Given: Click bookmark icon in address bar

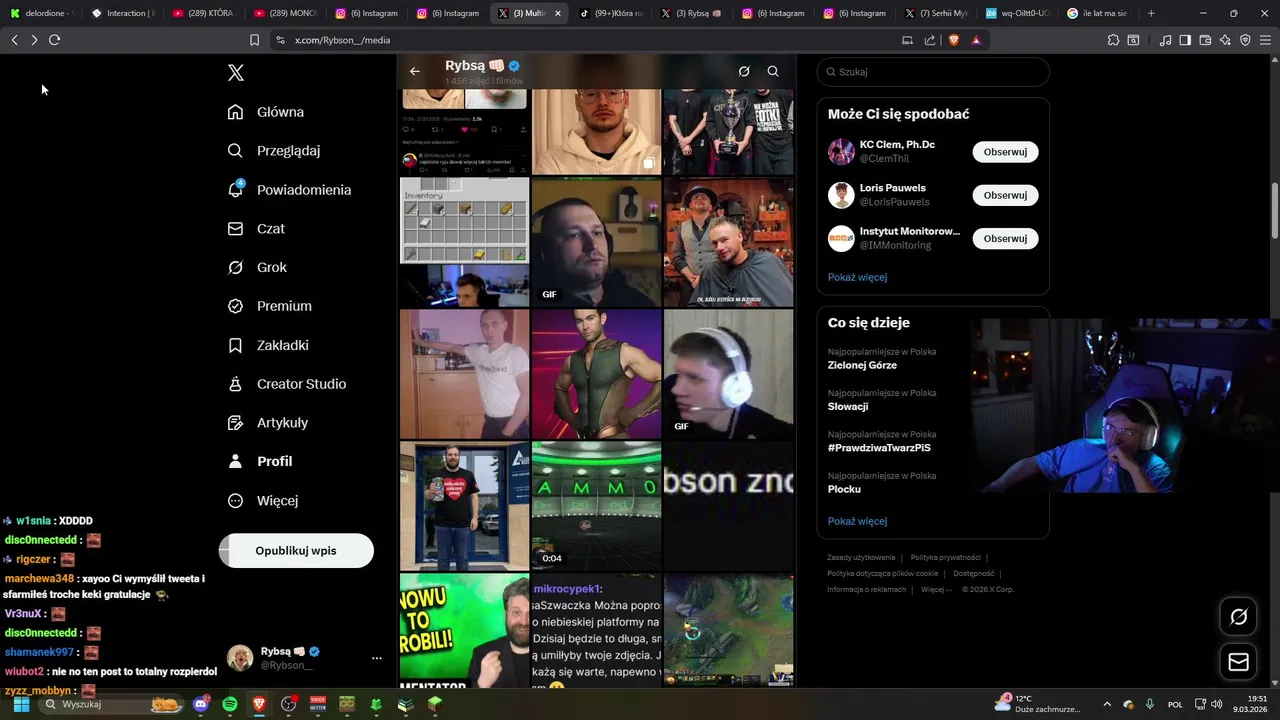Looking at the screenshot, I should 254,40.
